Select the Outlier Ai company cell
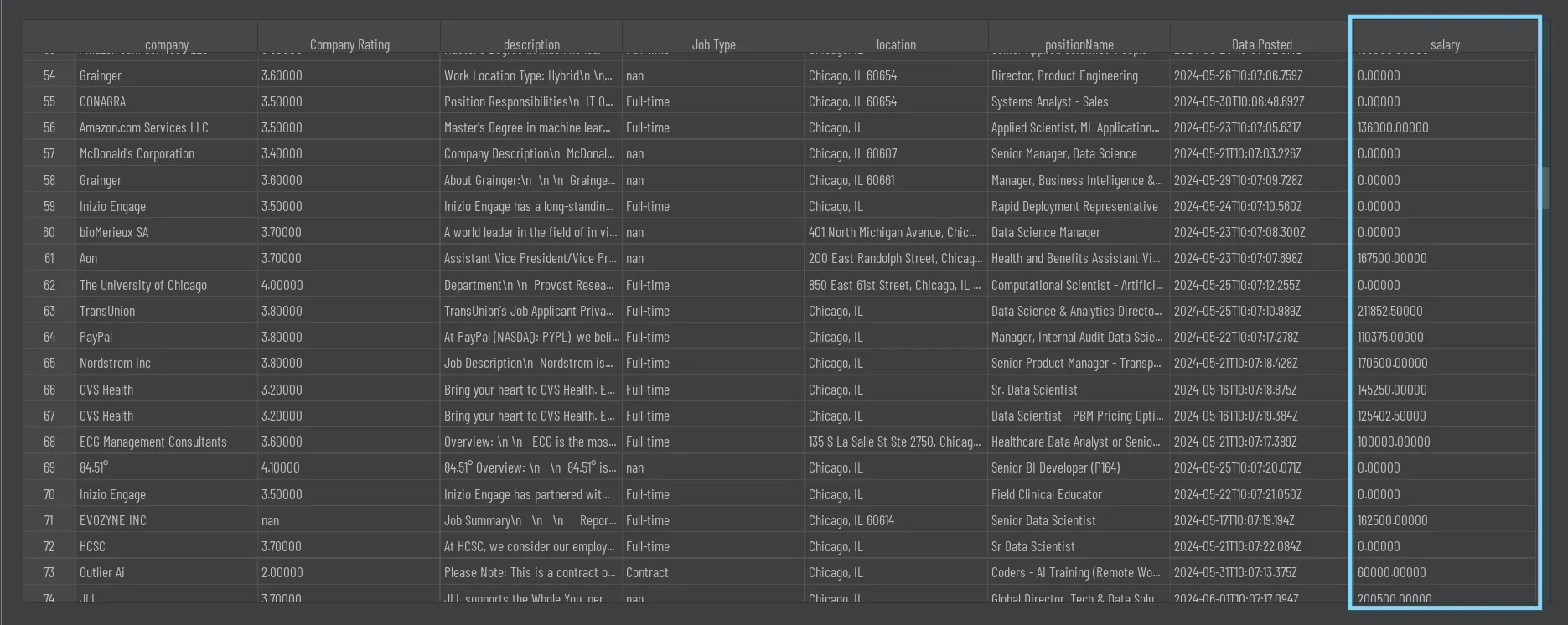Image resolution: width=1568 pixels, height=625 pixels. (166, 572)
